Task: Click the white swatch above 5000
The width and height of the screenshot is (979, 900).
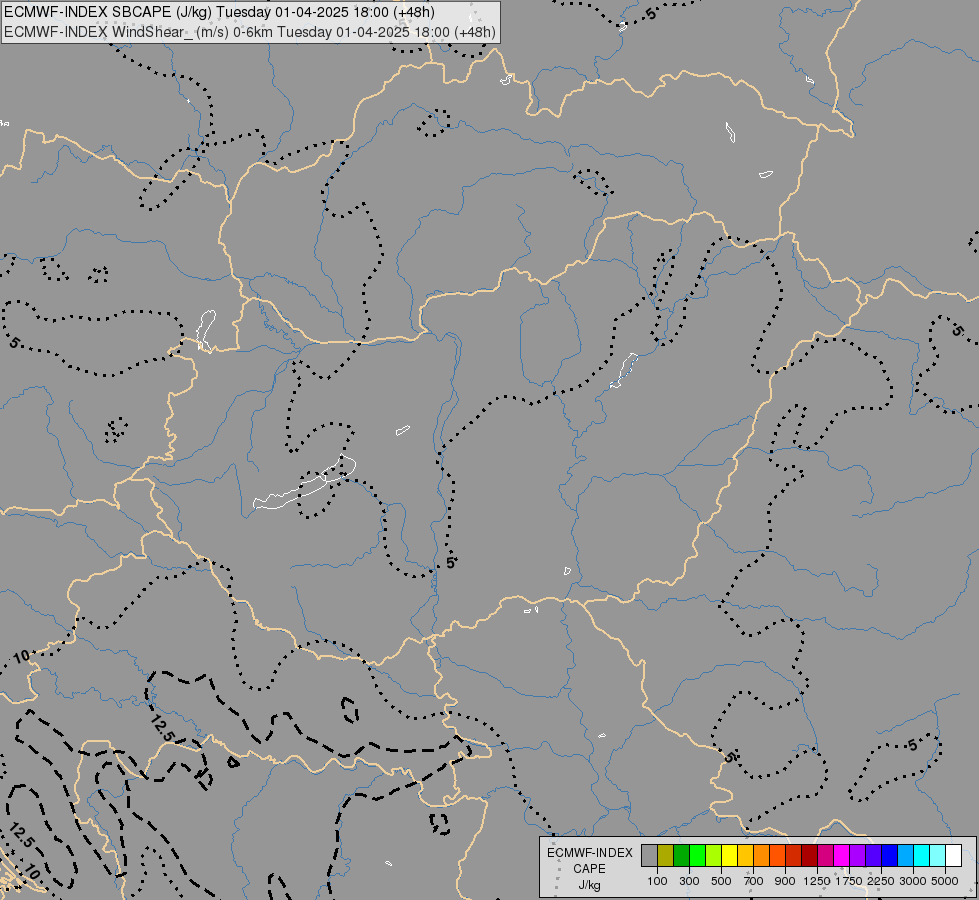Action: coord(954,855)
